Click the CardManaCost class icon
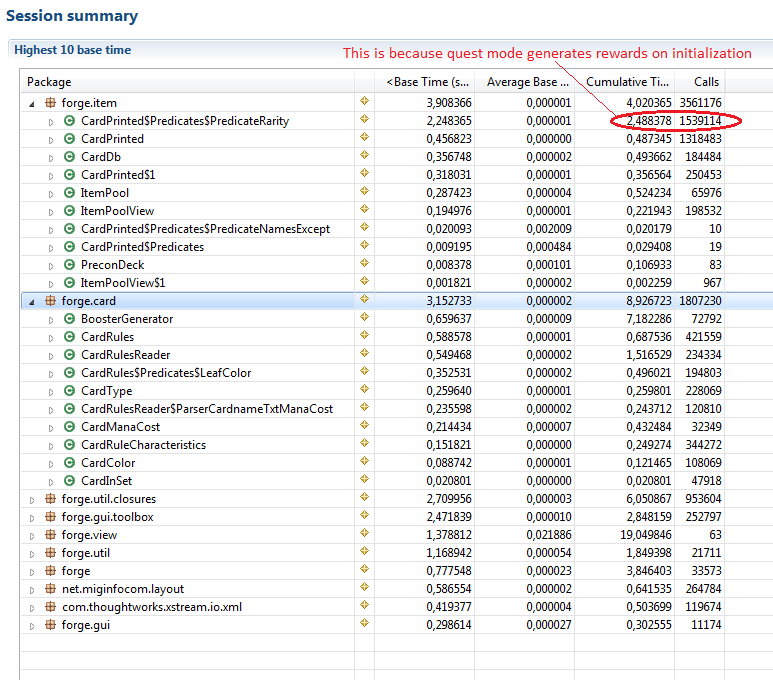This screenshot has width=773, height=680. coord(69,427)
